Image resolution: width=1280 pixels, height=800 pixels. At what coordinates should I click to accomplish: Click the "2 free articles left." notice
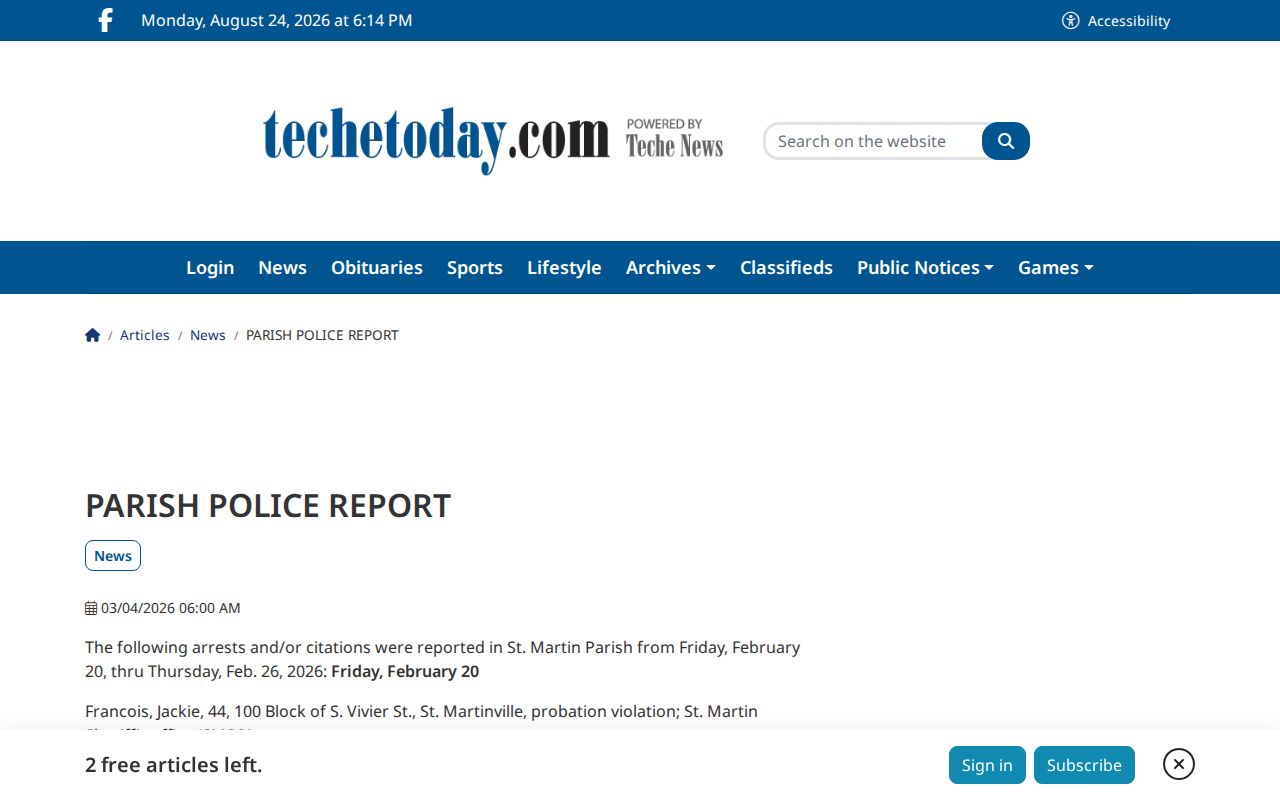click(174, 765)
